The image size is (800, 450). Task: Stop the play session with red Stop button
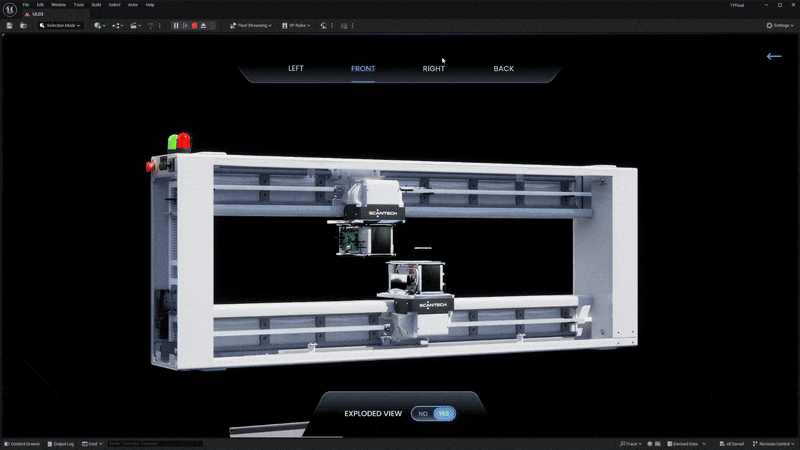point(194,25)
